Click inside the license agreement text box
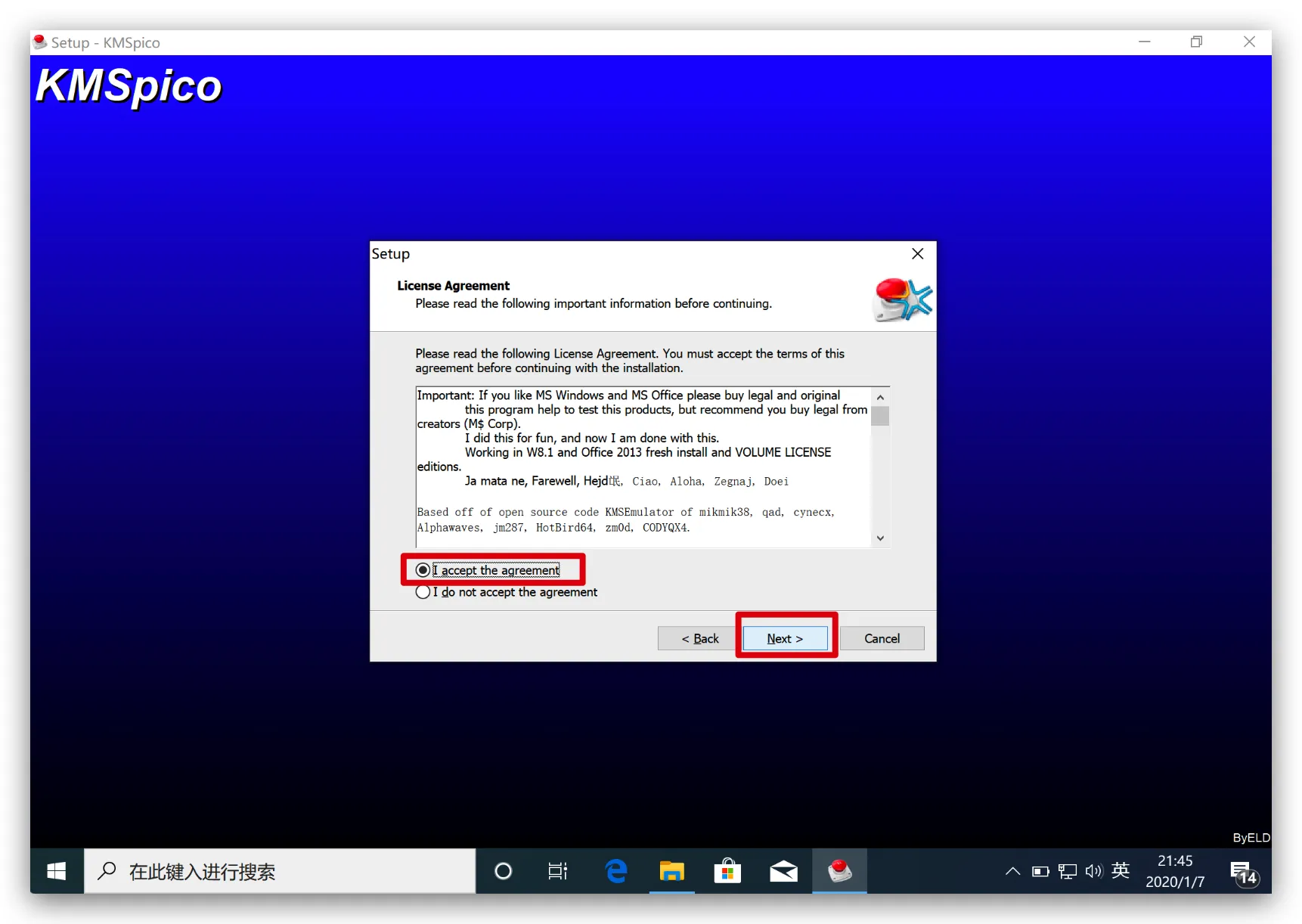 [x=643, y=467]
